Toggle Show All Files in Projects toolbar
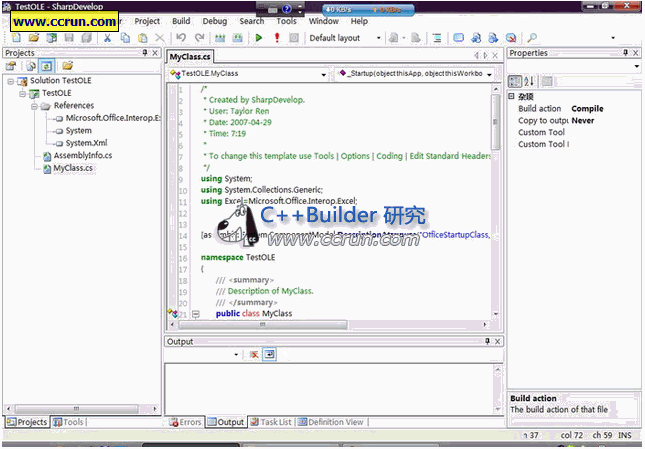645x449 pixels. click(31, 66)
